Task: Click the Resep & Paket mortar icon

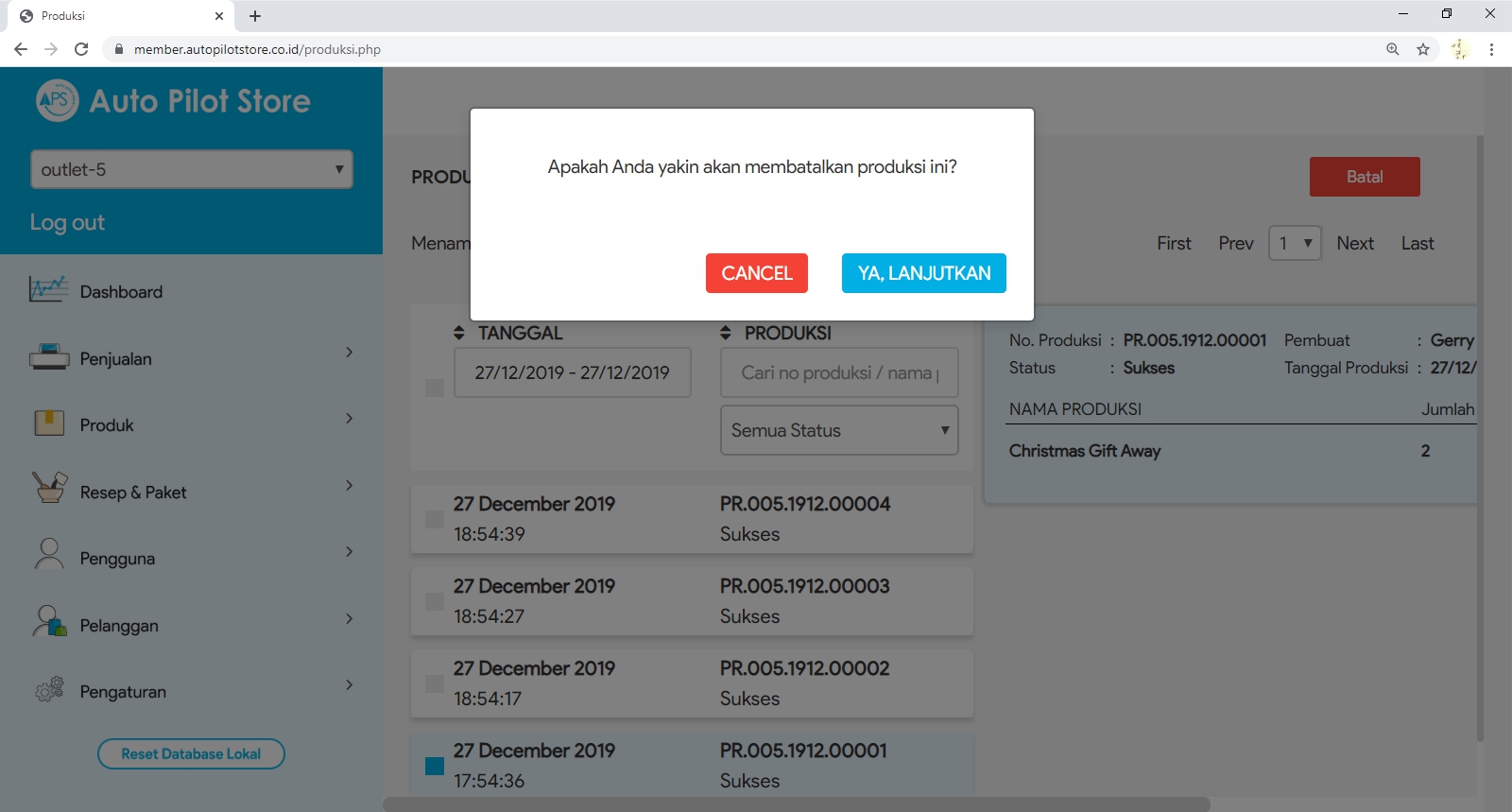Action: (x=49, y=488)
